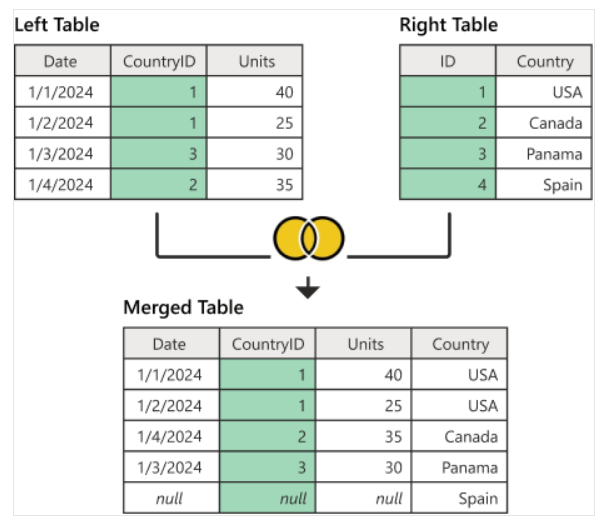Click the green ID 4 cell in Right Table
Image resolution: width=610 pixels, height=521 pixels.
pos(448,184)
